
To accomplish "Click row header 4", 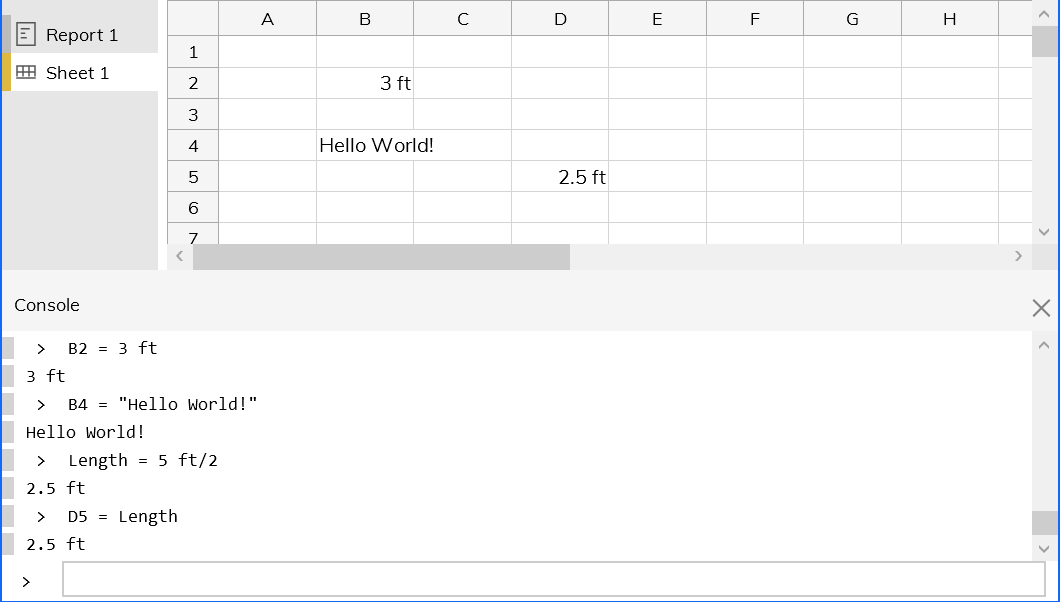I will coord(193,146).
